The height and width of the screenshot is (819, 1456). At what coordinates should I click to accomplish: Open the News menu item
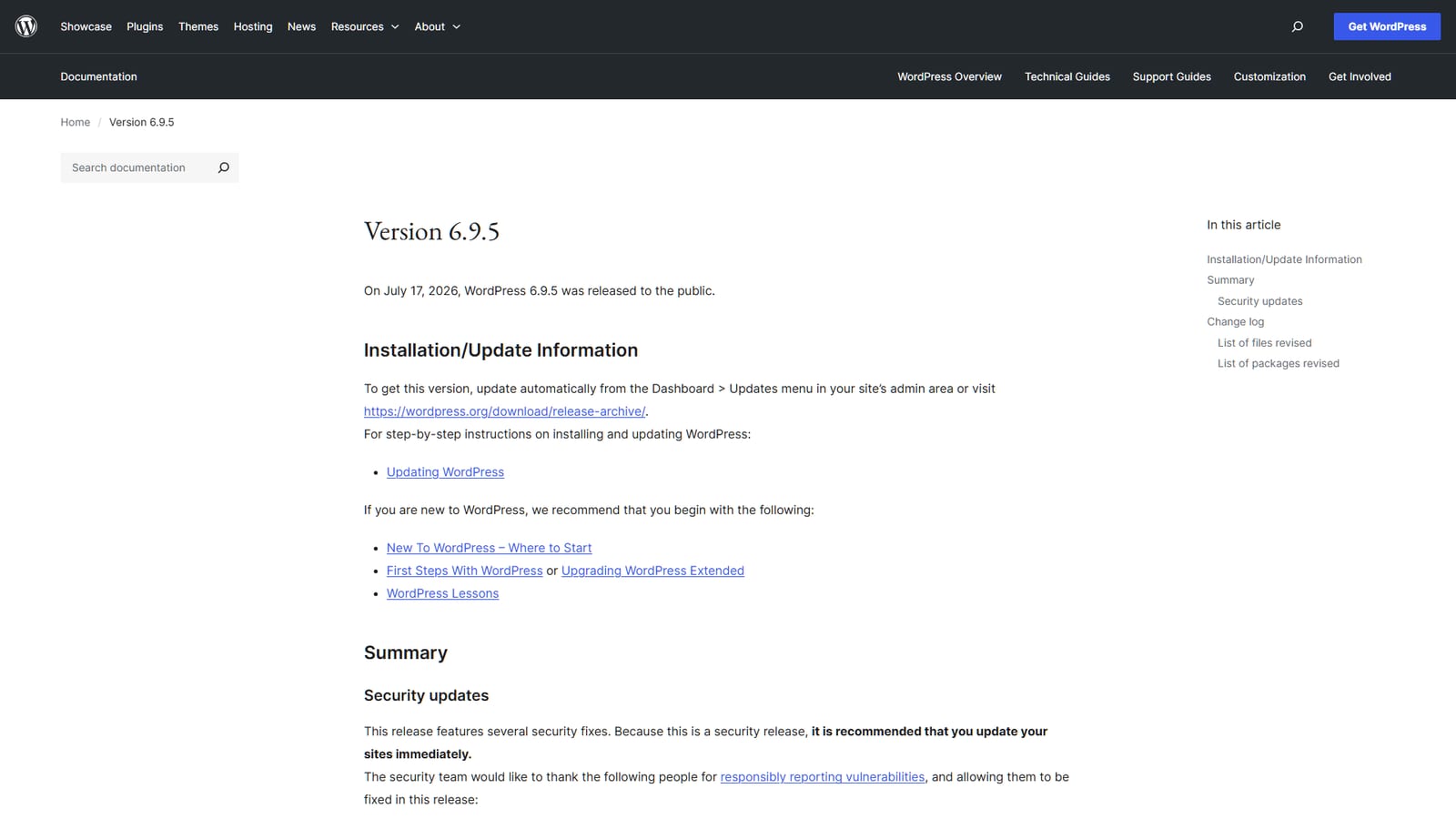tap(302, 26)
